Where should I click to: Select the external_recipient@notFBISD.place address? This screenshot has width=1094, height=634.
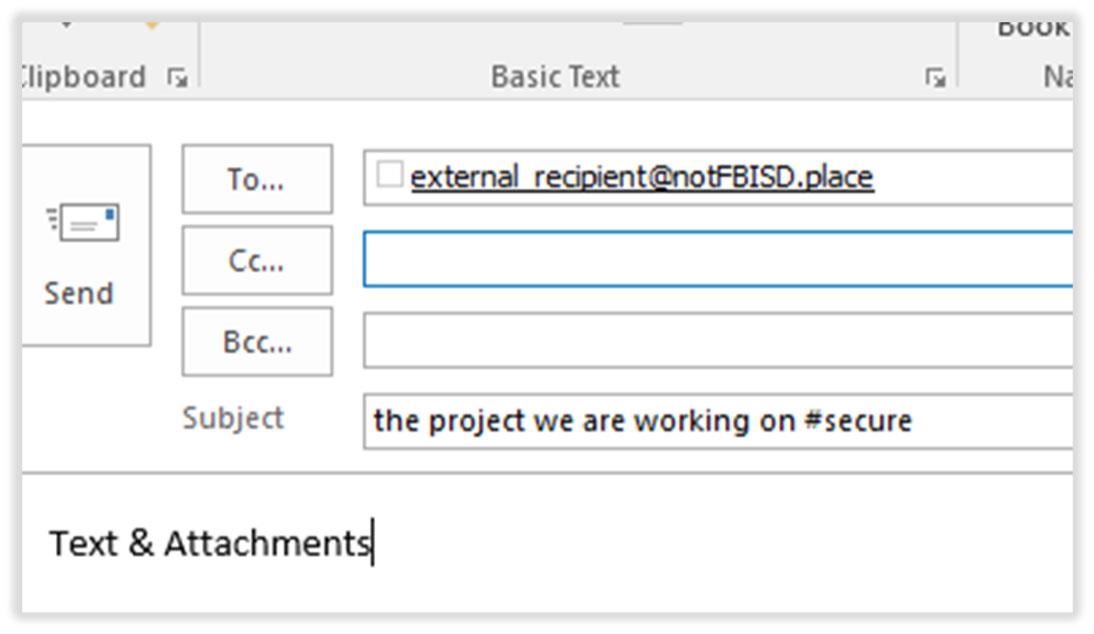(642, 177)
